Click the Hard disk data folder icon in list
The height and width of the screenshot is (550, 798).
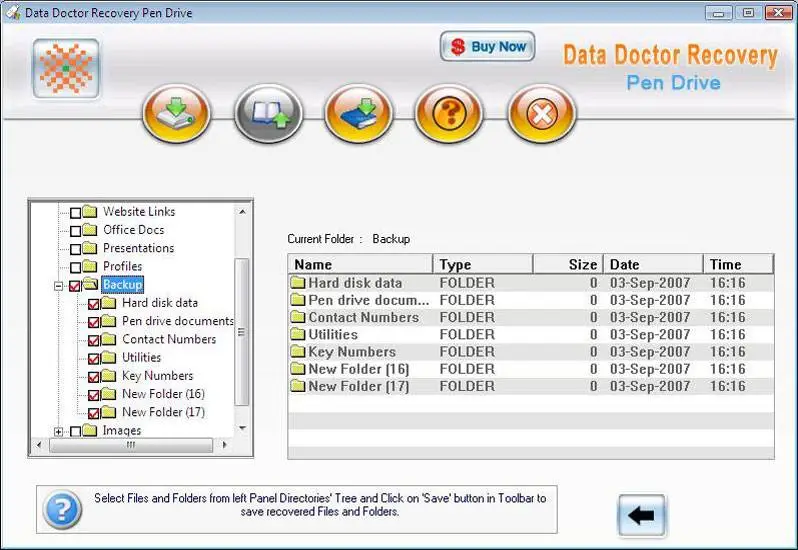pyautogui.click(x=298, y=283)
